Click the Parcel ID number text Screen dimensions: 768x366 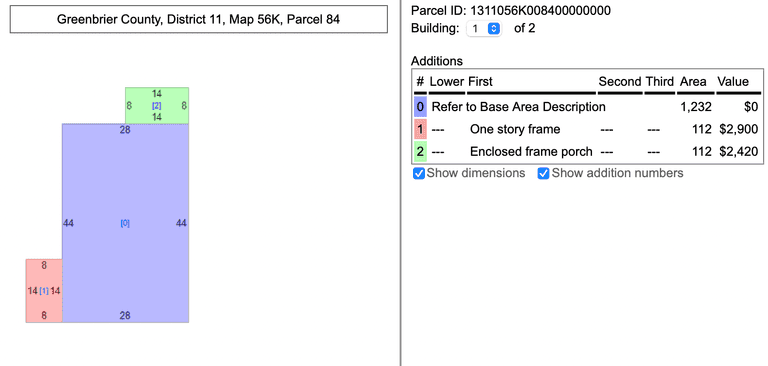[540, 10]
